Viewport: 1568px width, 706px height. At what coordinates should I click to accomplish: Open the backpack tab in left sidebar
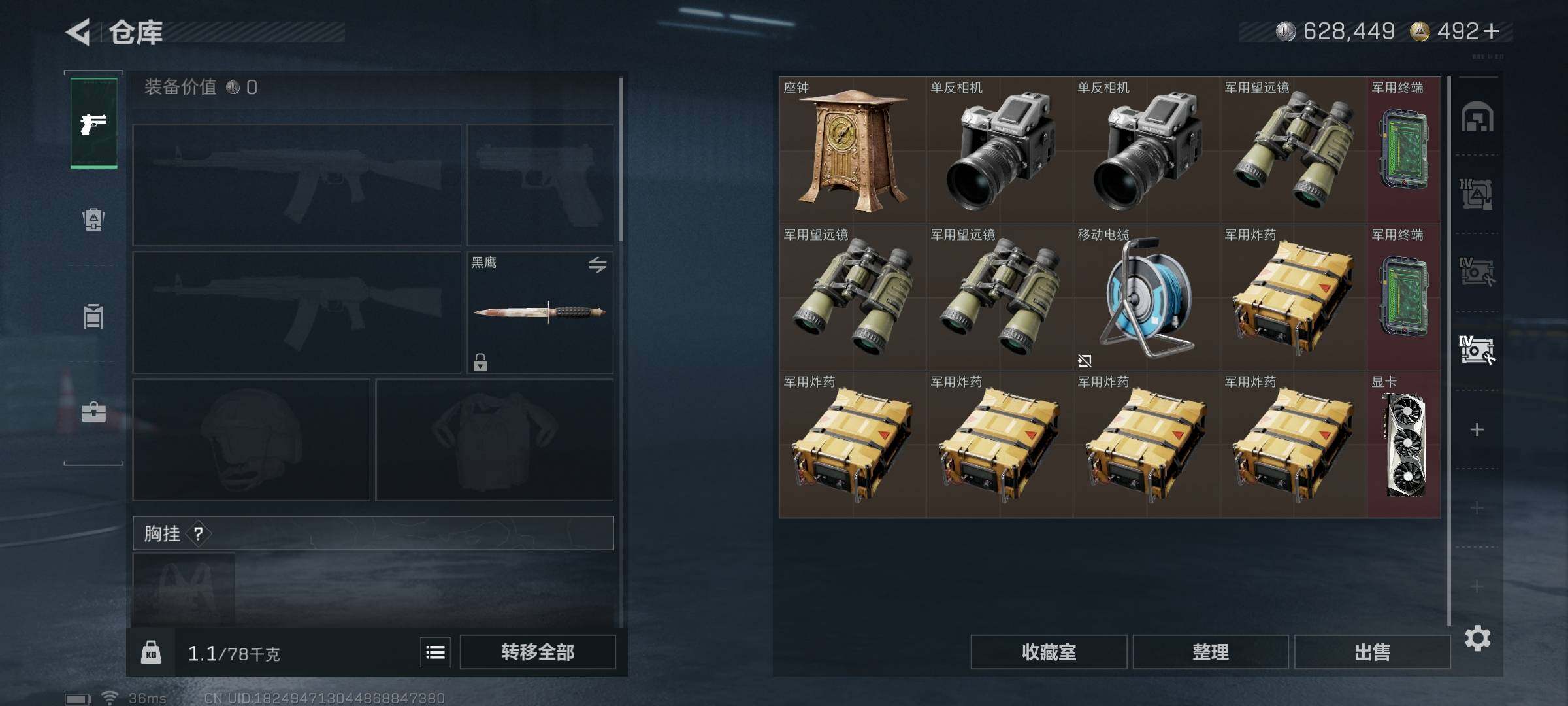tap(93, 220)
